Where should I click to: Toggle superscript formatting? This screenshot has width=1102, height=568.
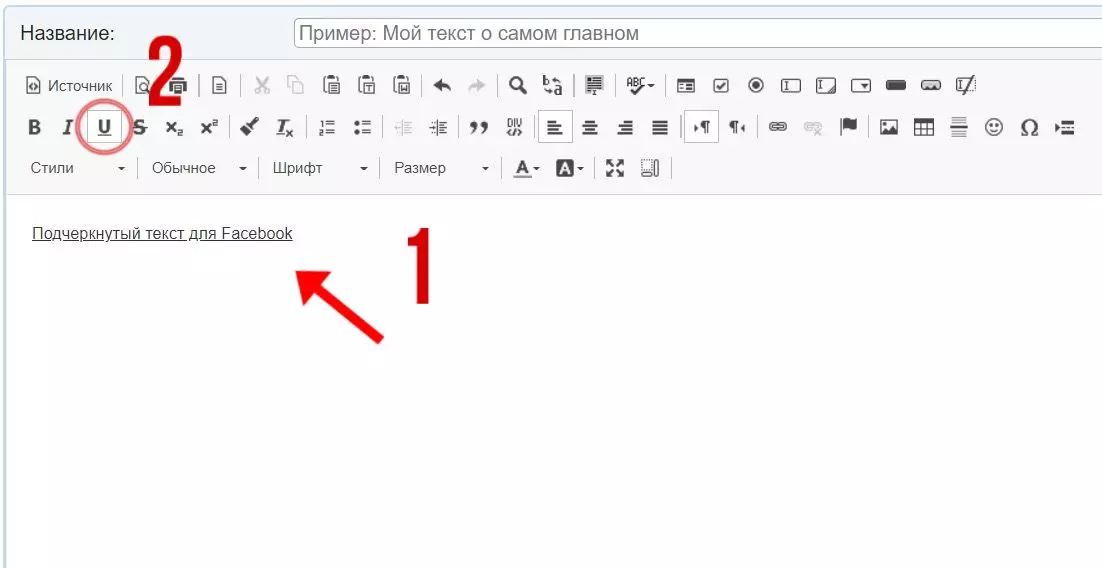click(209, 127)
